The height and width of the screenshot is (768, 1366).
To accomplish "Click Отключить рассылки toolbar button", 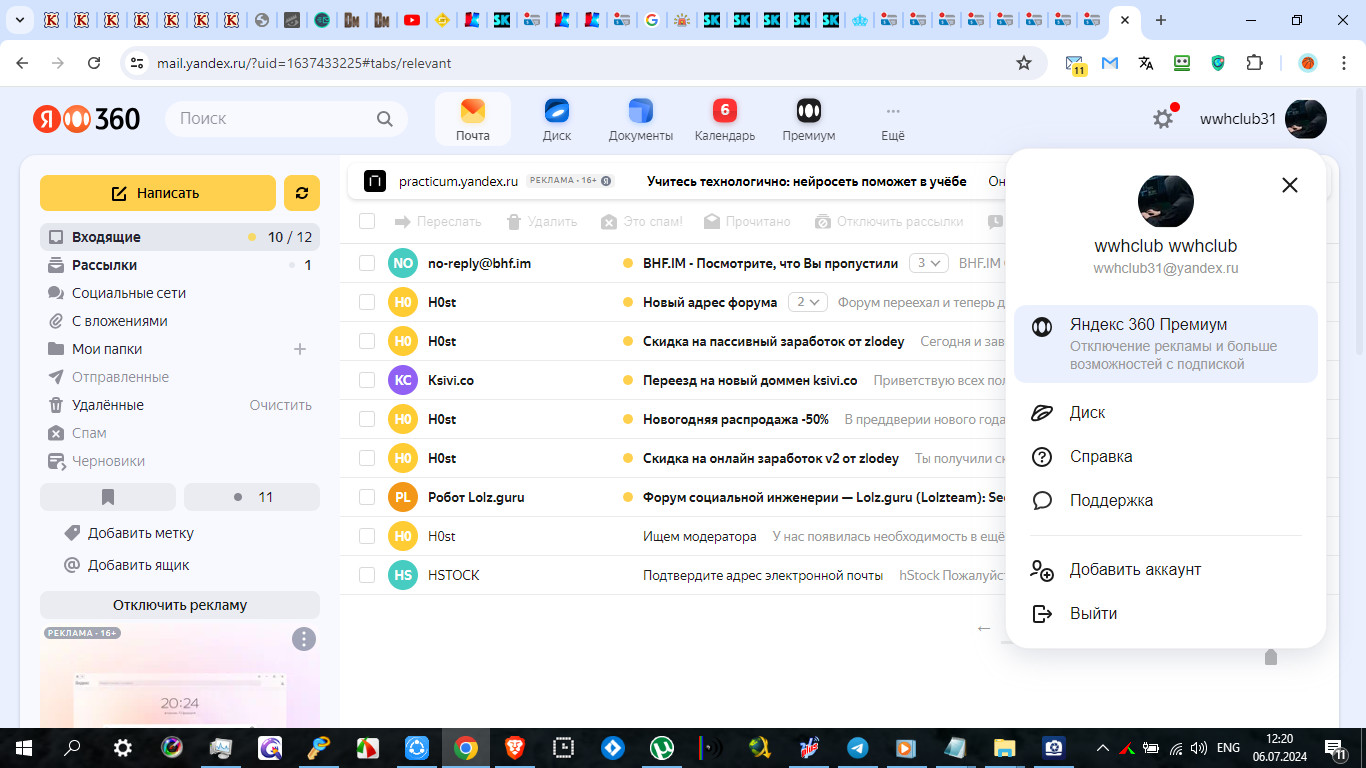I will click(x=889, y=221).
